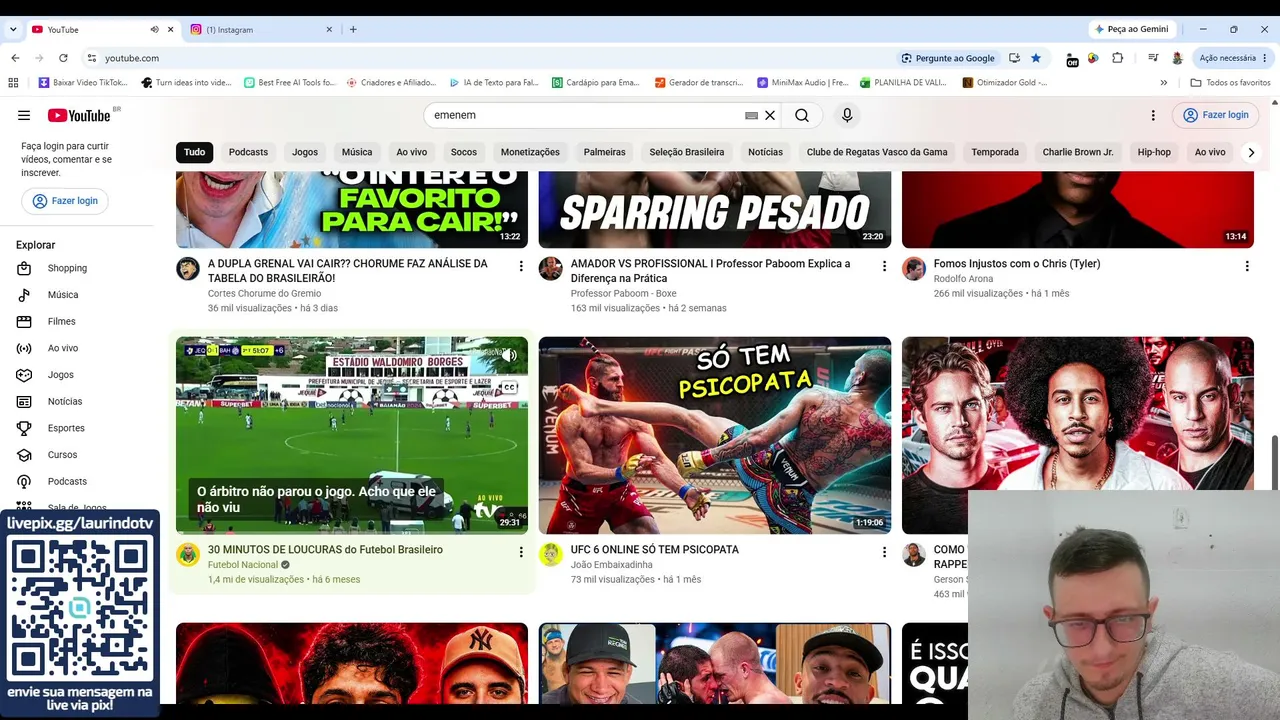Select the Seleção Brasileira filter chip

pos(687,152)
